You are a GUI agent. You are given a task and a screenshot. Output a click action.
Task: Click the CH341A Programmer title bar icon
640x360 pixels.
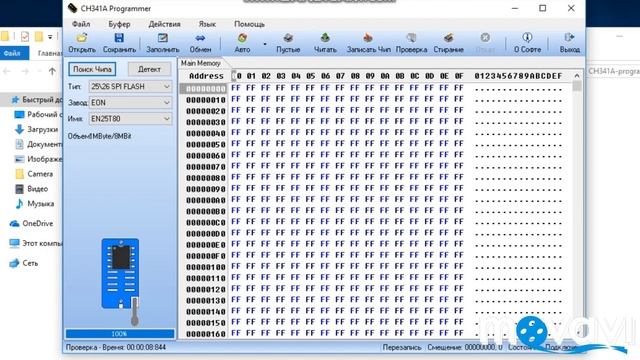(72, 8)
